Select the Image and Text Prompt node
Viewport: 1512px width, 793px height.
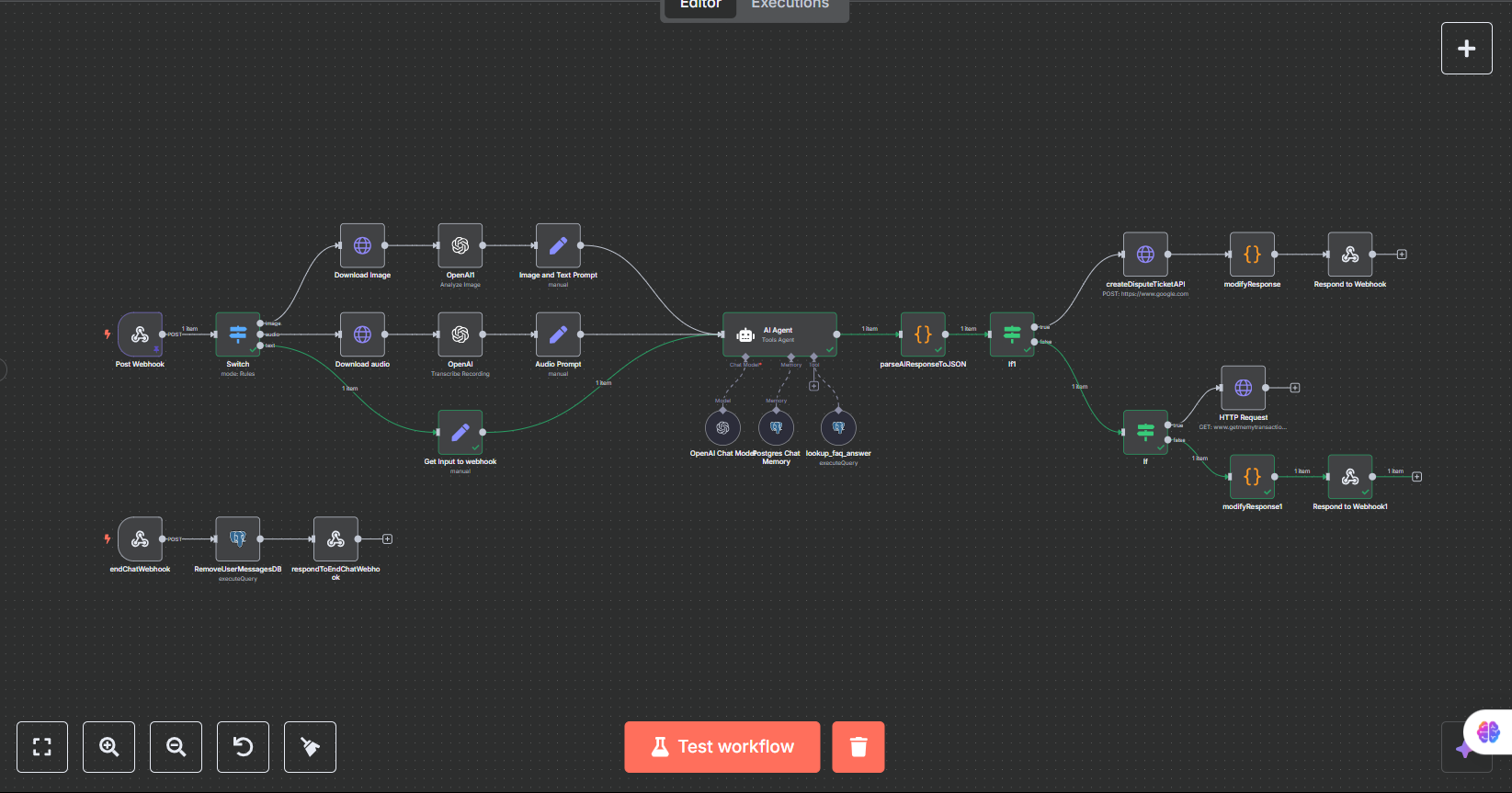pos(558,246)
